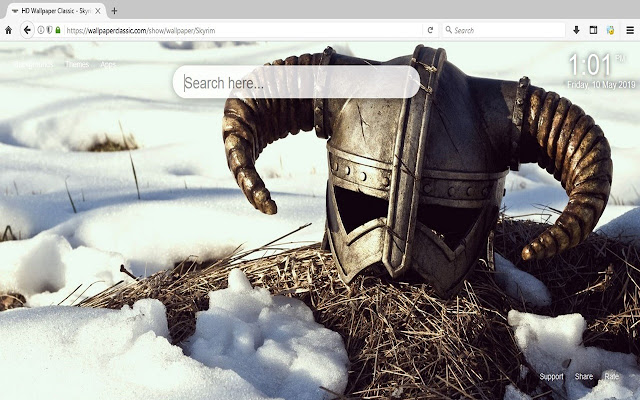Reload the current page
Viewport: 640px width, 400px height.
click(430, 30)
